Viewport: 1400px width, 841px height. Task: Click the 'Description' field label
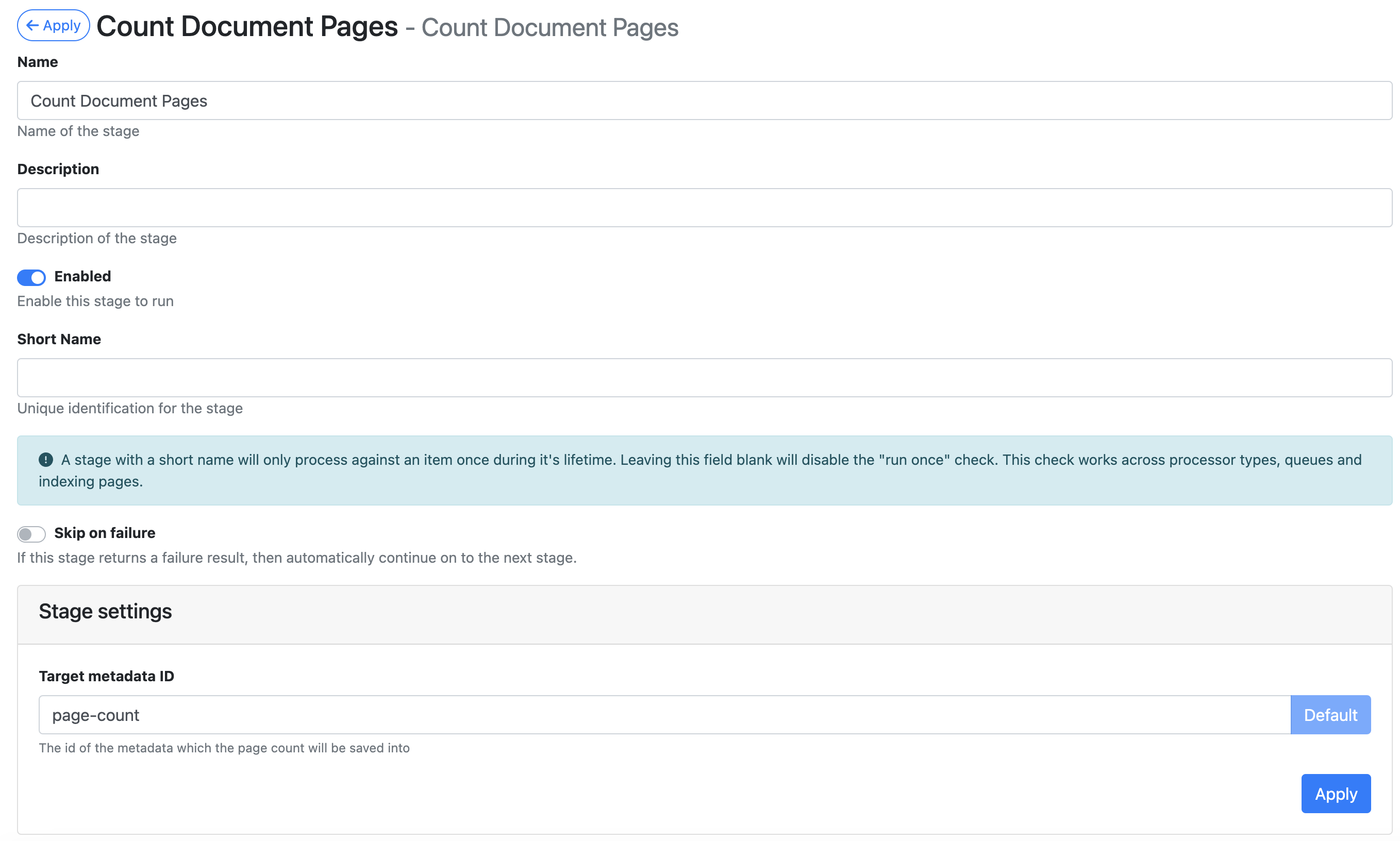pos(58,170)
